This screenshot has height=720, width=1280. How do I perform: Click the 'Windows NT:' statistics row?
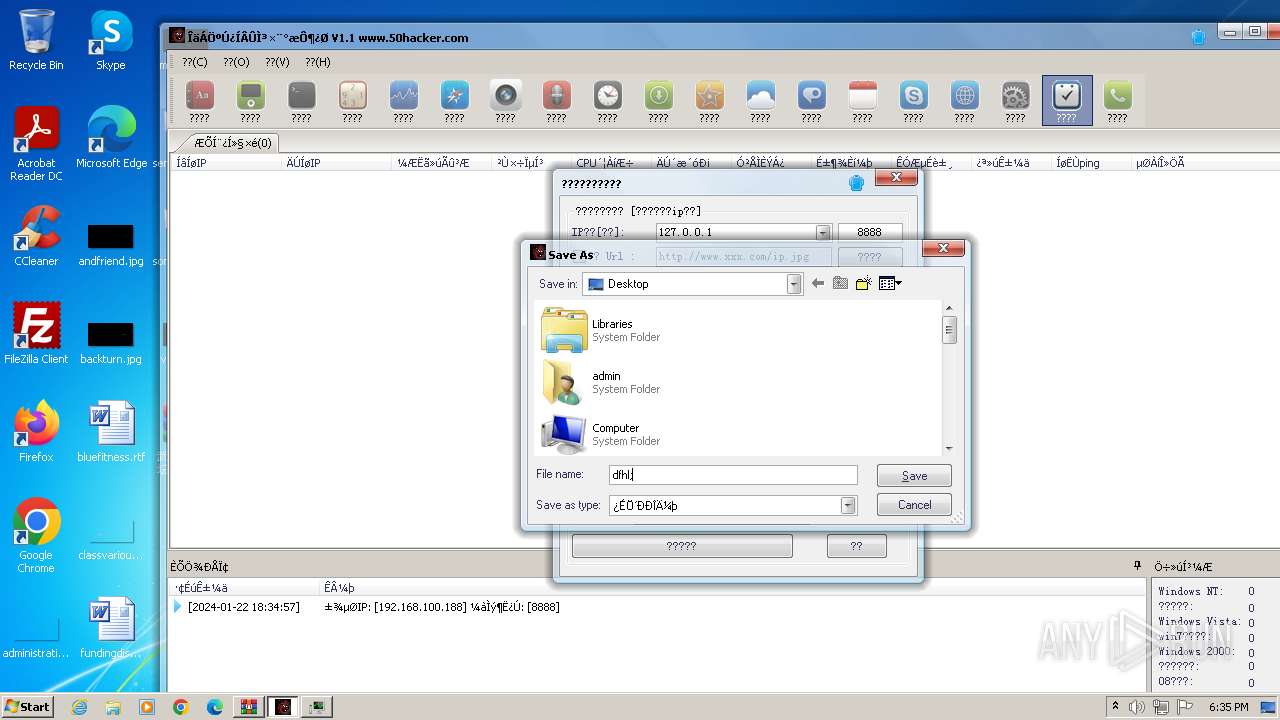pos(1206,592)
